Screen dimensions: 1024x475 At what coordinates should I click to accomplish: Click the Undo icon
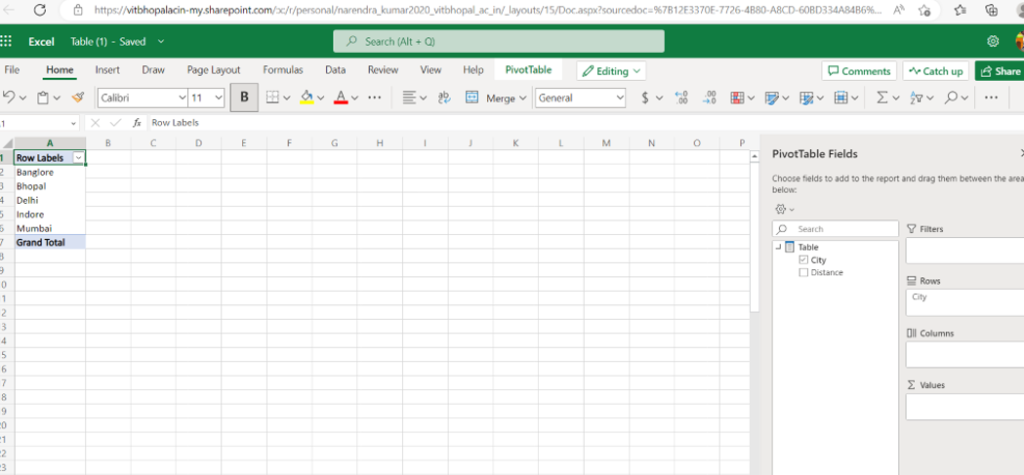[x=8, y=97]
